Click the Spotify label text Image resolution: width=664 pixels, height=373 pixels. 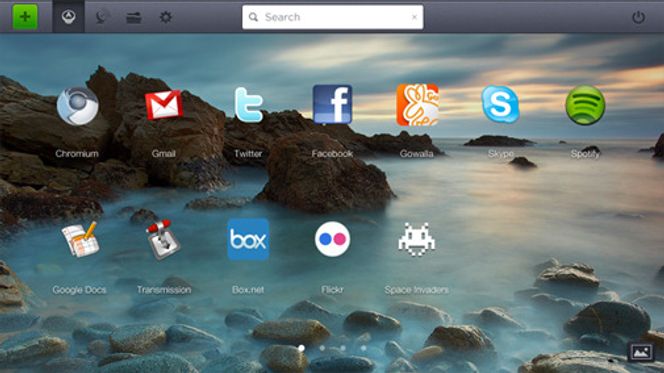tap(585, 154)
